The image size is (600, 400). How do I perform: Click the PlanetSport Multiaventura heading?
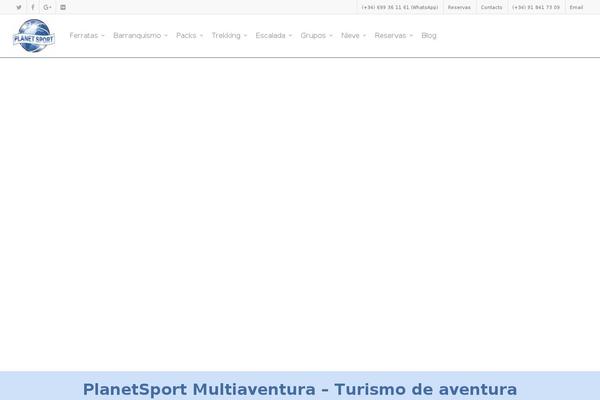coord(300,389)
